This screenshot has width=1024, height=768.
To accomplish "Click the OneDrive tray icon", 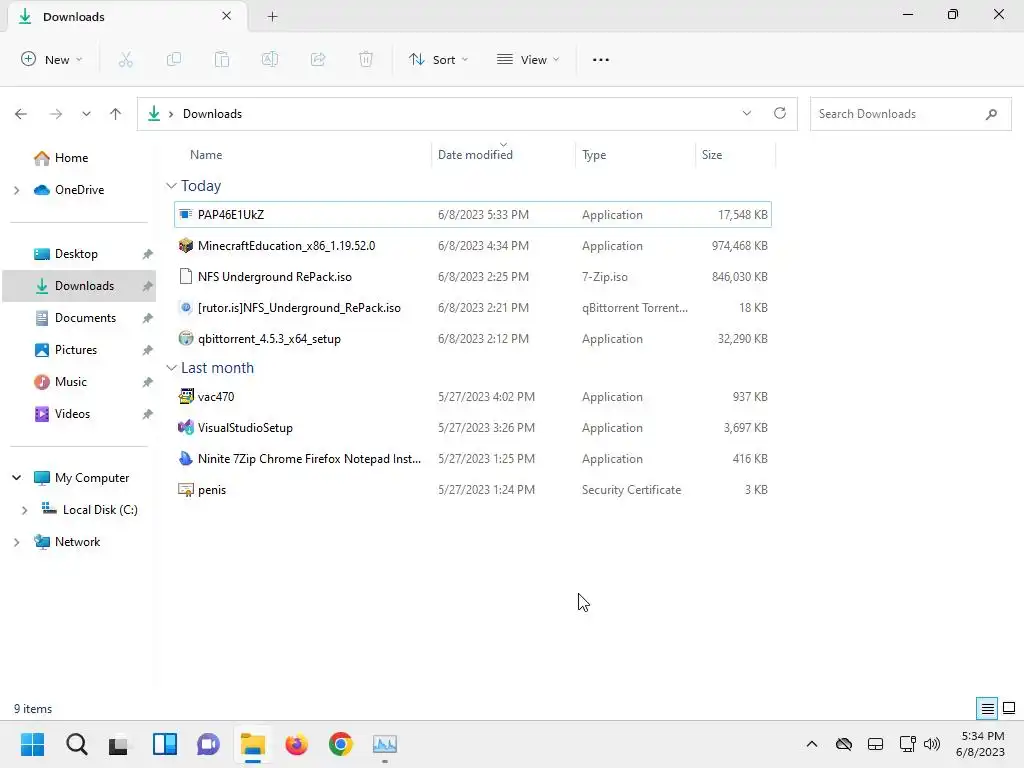I will coord(844,744).
